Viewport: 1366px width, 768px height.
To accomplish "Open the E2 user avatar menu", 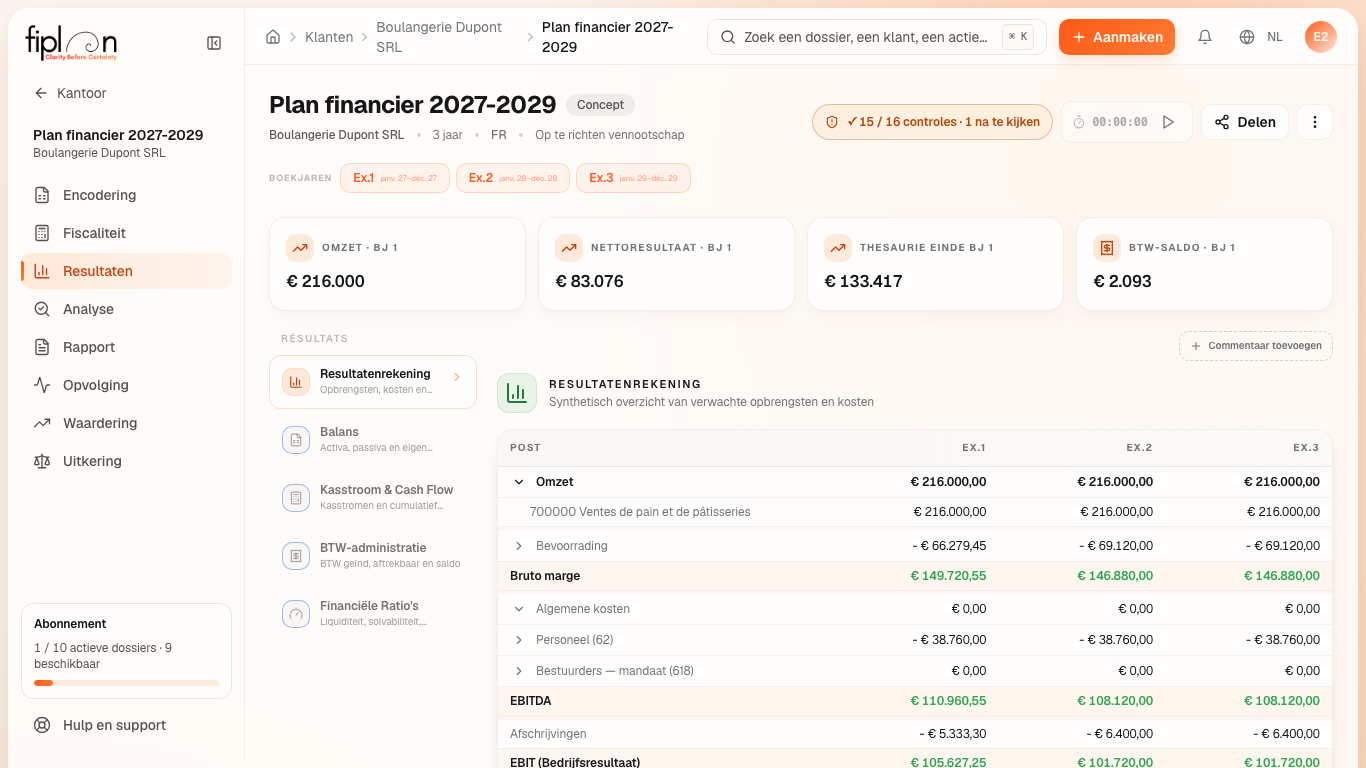I will point(1321,37).
